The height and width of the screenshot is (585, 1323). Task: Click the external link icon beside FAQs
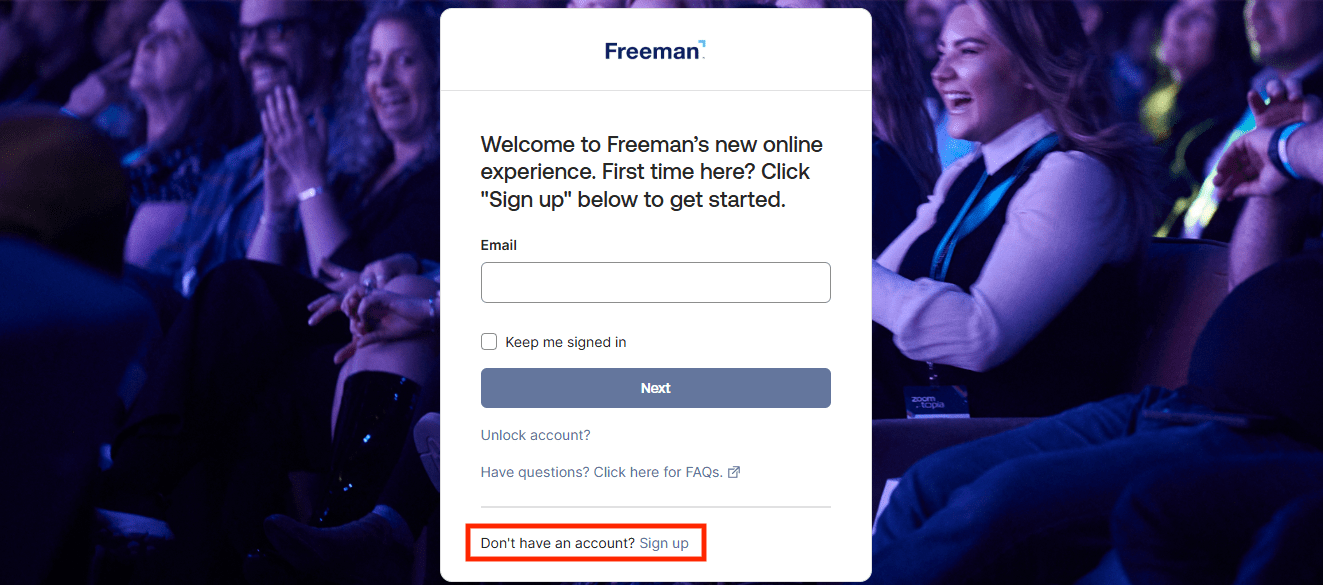tap(734, 472)
